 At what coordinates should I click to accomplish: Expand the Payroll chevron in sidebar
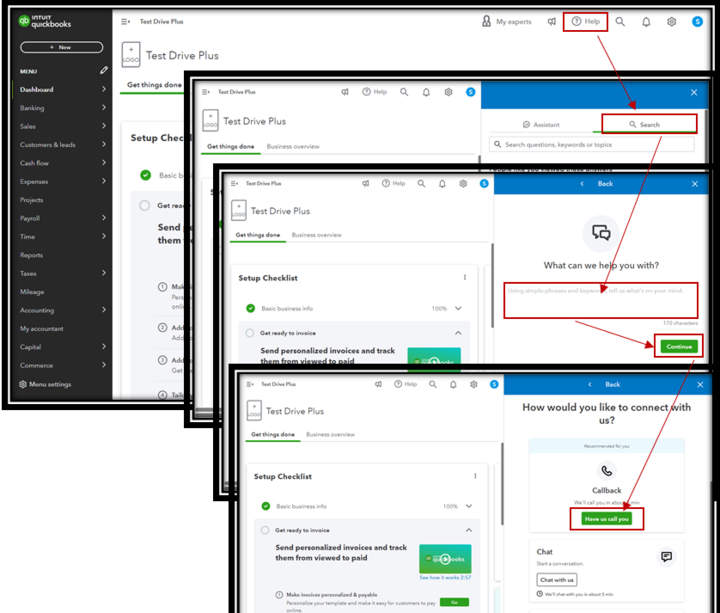[104, 218]
